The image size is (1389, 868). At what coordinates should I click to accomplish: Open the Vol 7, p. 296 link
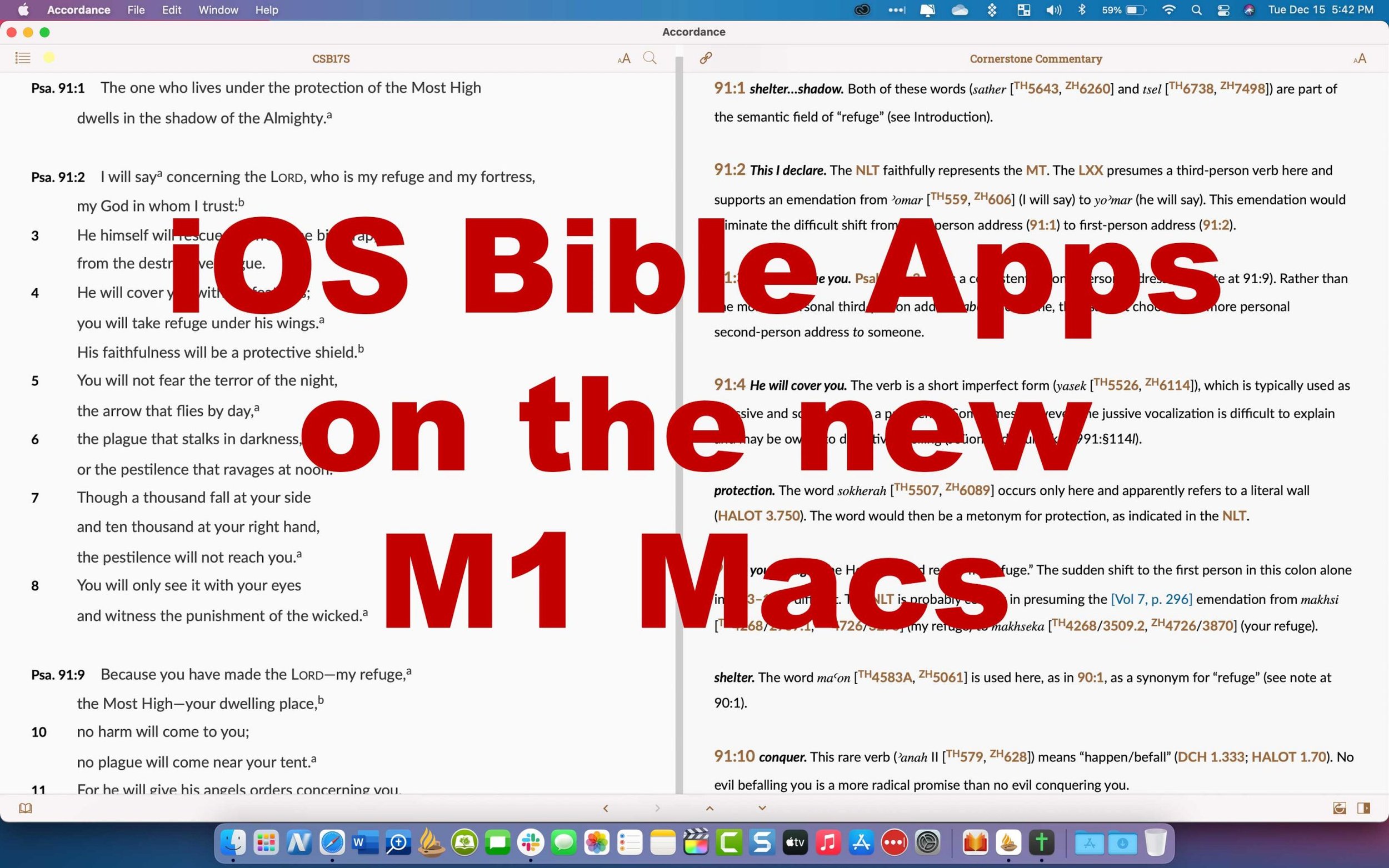tap(1151, 599)
